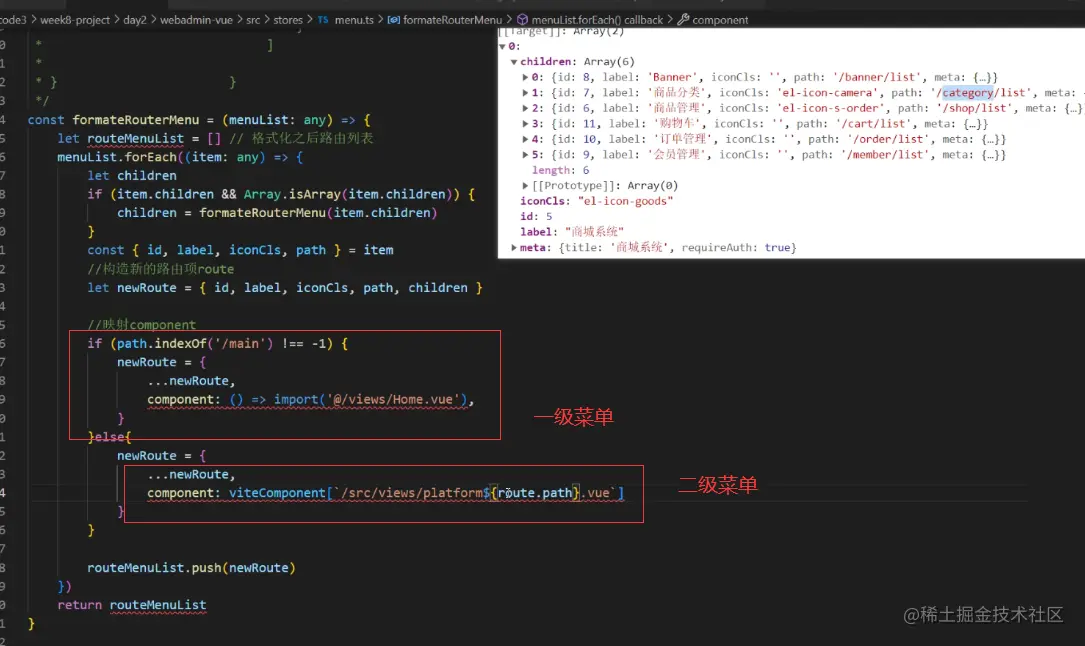Expand the id: 6 商品管理 entry
The width and height of the screenshot is (1085, 646).
(x=525, y=108)
